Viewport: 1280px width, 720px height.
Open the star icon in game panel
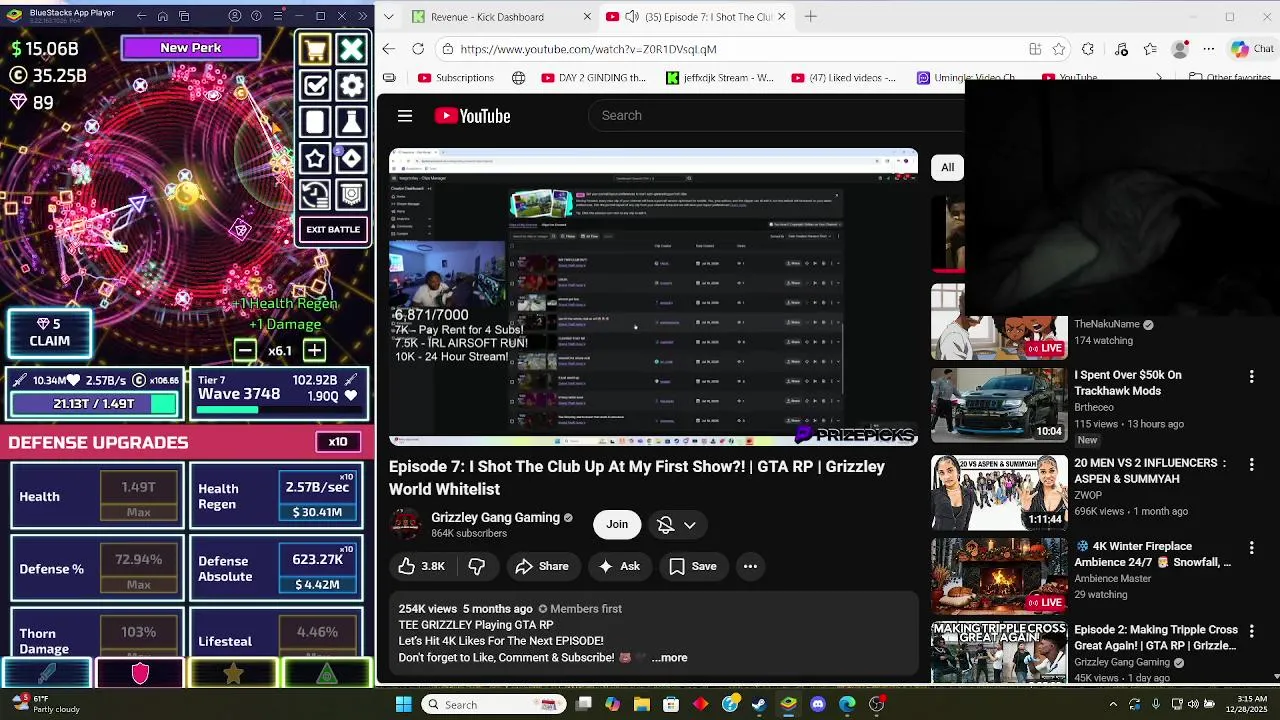point(315,158)
